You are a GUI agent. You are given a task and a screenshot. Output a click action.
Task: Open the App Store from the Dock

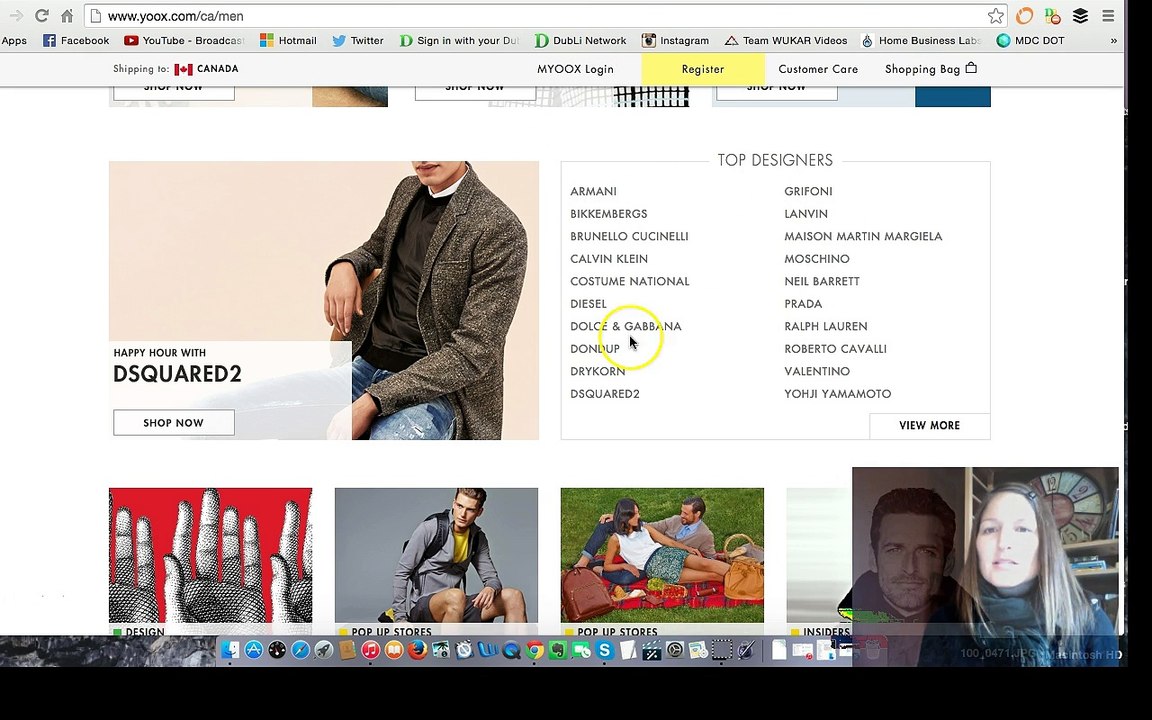click(253, 649)
